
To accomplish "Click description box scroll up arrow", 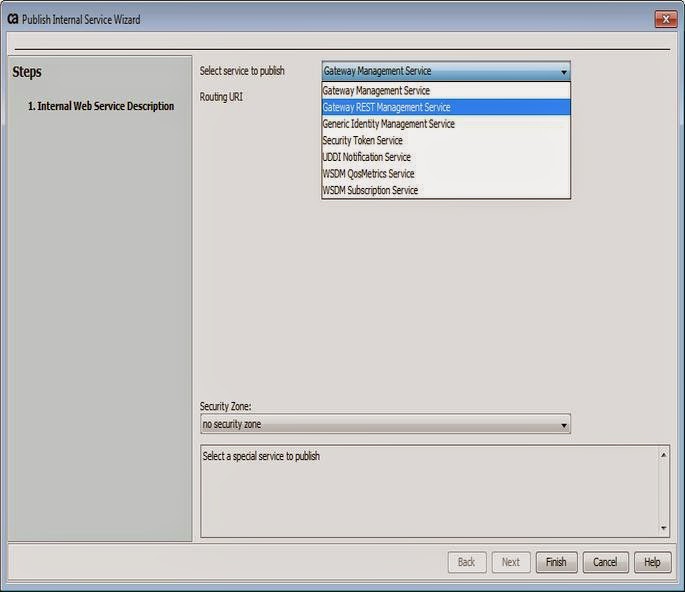I will (x=663, y=455).
